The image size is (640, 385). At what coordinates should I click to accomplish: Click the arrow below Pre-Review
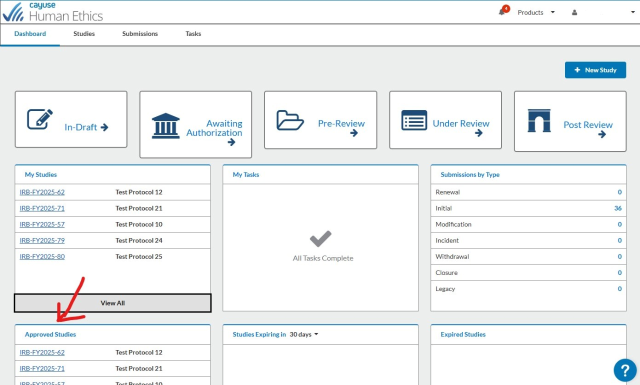tap(354, 133)
